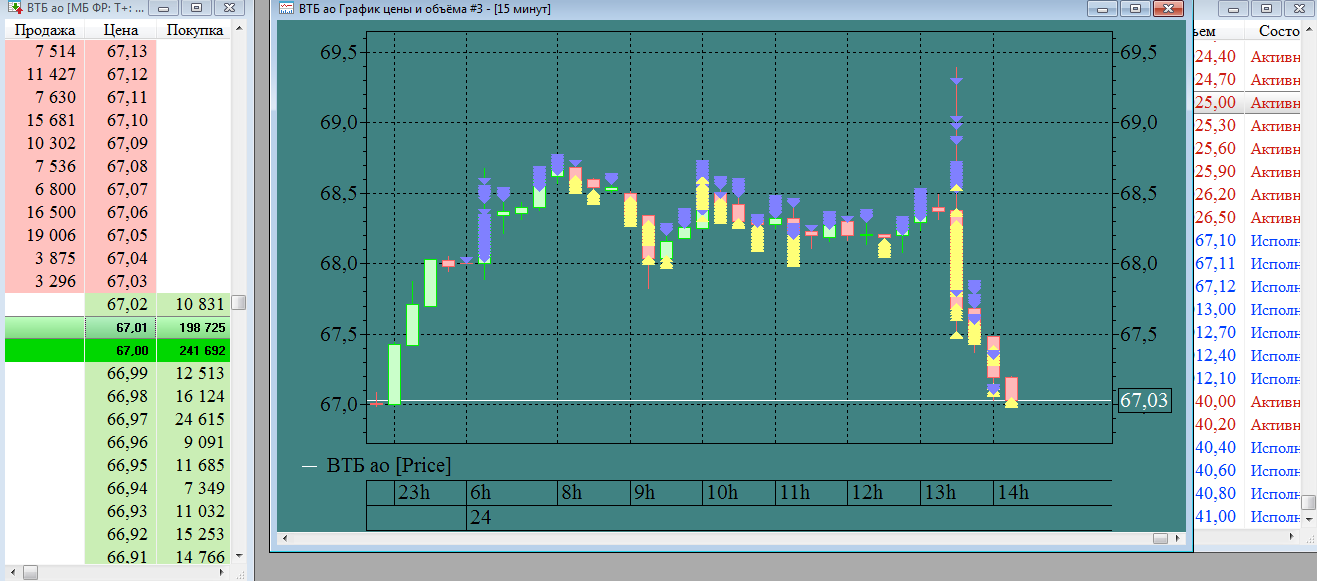Click Исполн status in the 12,70 row

click(1276, 333)
